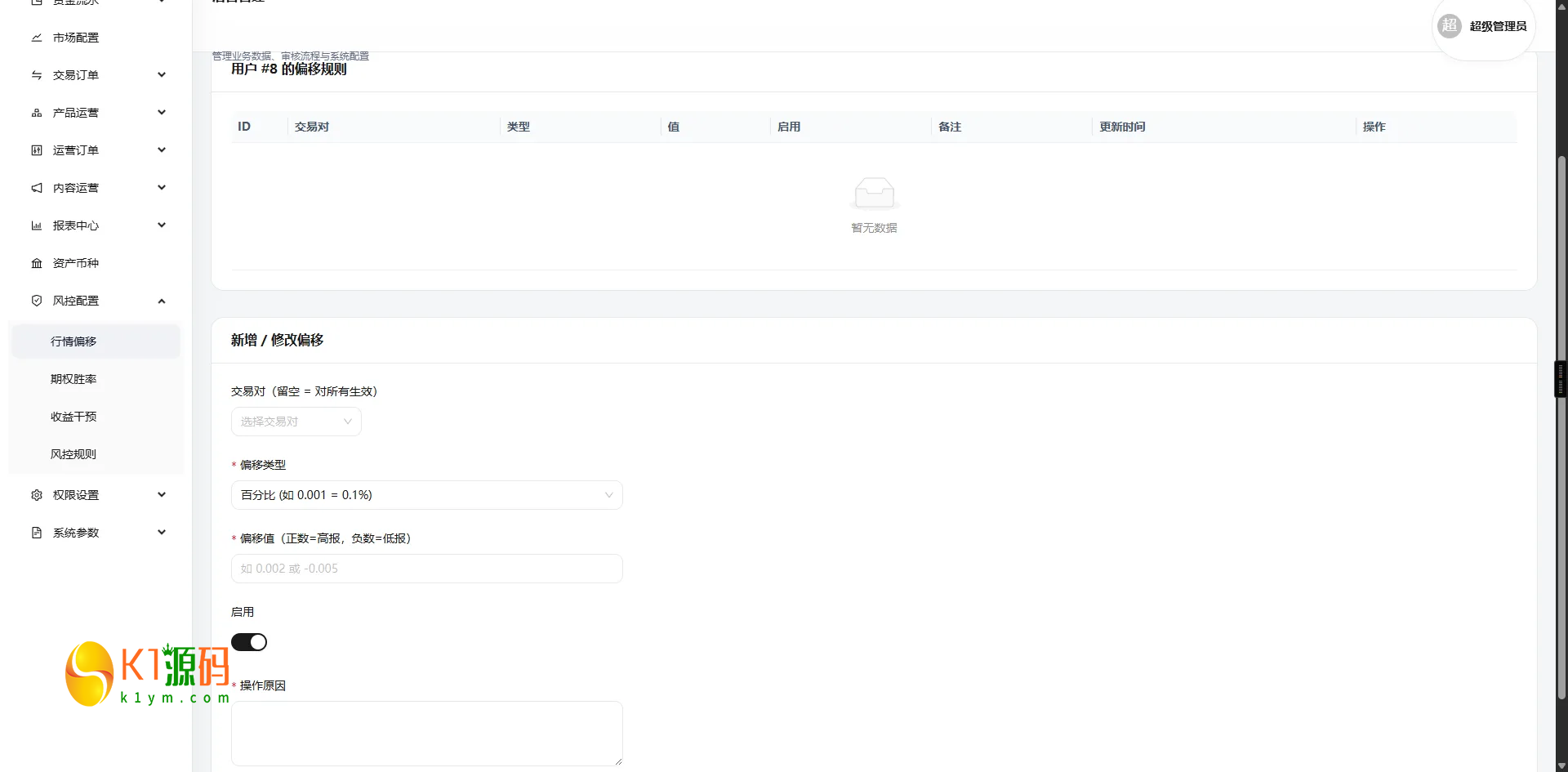
Task: Click the 超级管理员 user name
Action: point(1498,26)
